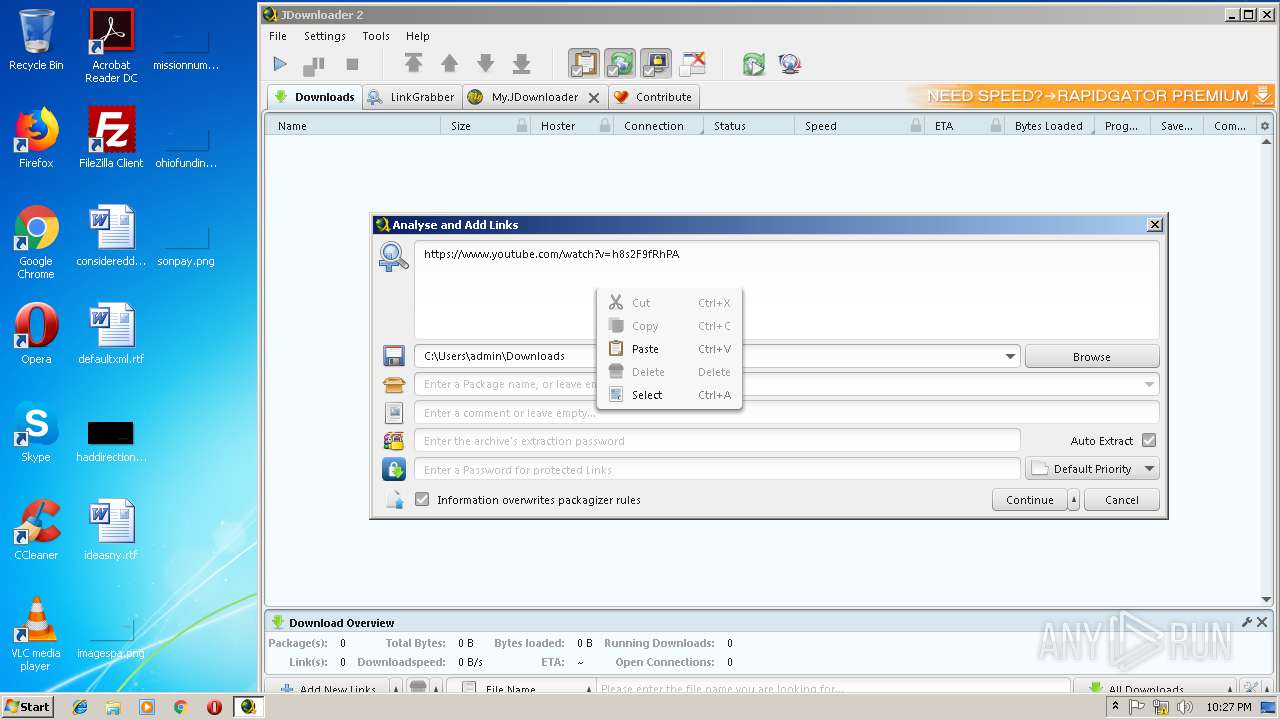Image resolution: width=1280 pixels, height=720 pixels.
Task: Click the save destination disk icon
Action: tap(394, 356)
